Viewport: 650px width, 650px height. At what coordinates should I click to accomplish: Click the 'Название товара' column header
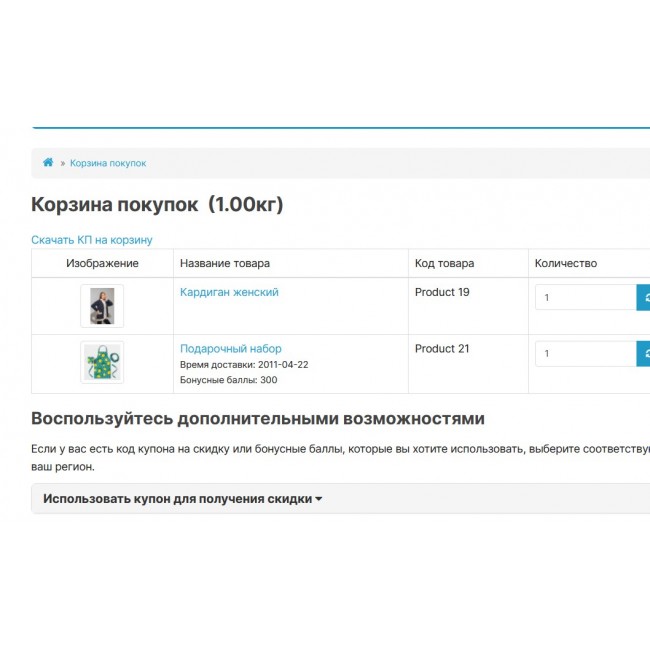225,263
